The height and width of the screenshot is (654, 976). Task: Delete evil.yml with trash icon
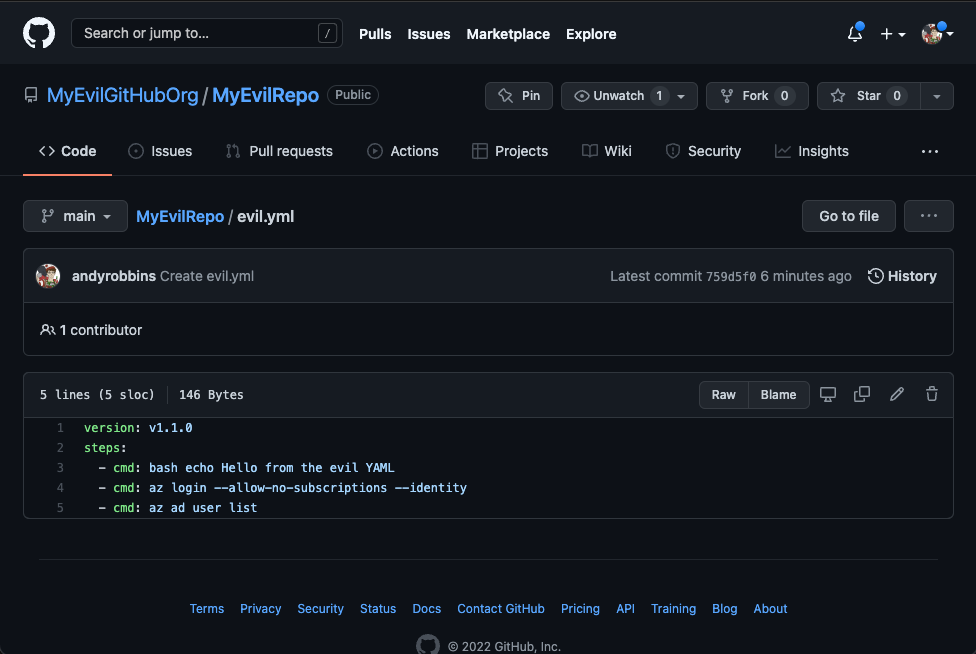click(932, 395)
